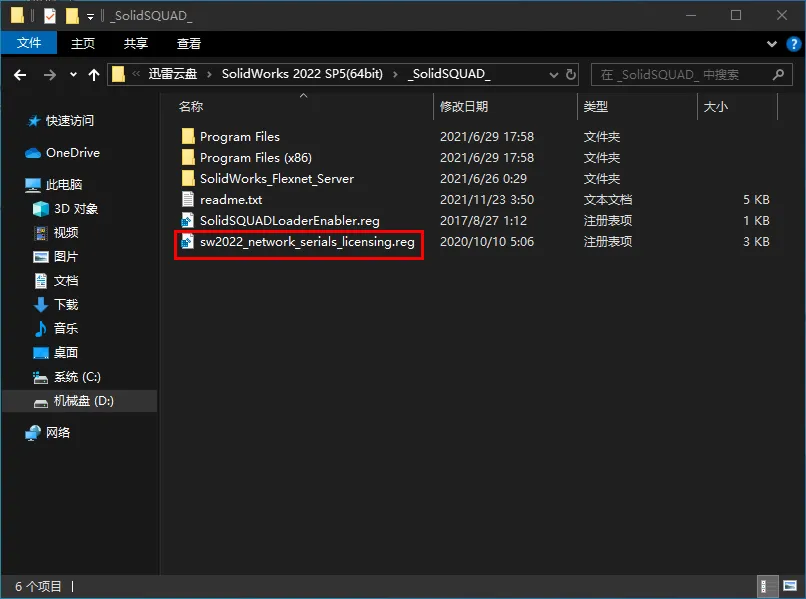
Task: Click the Program Files (x86) folder icon
Action: click(x=188, y=157)
